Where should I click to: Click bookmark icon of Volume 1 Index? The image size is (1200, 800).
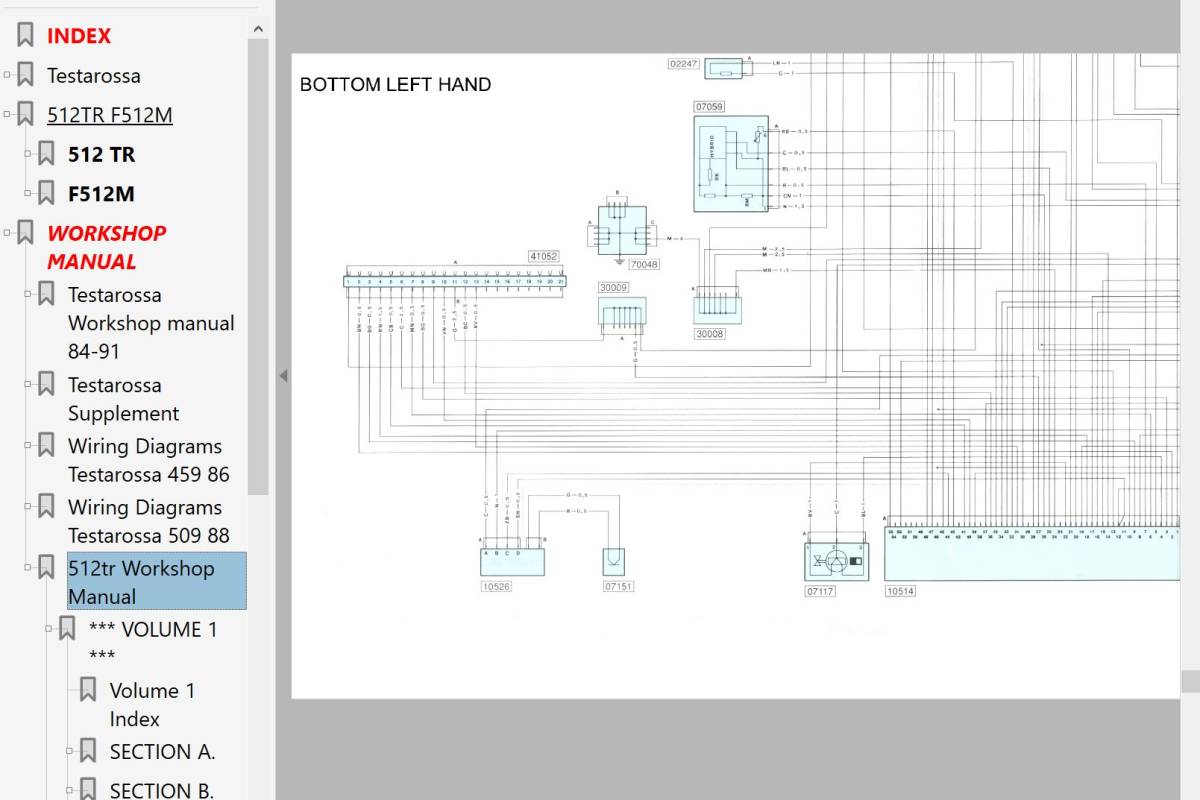[x=88, y=690]
